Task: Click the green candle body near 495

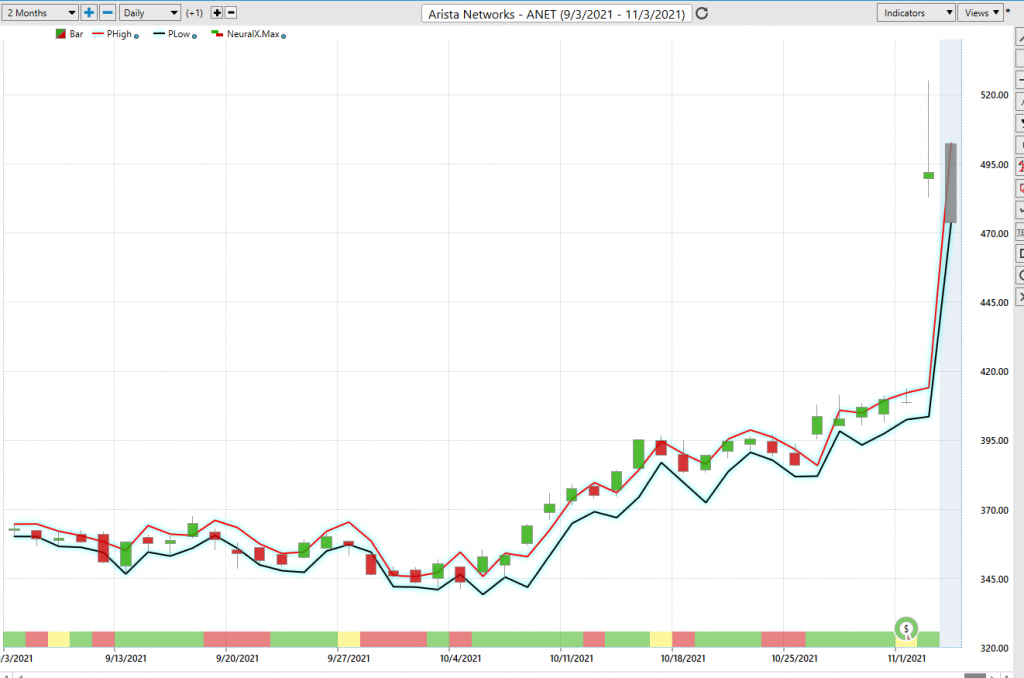Action: (929, 175)
